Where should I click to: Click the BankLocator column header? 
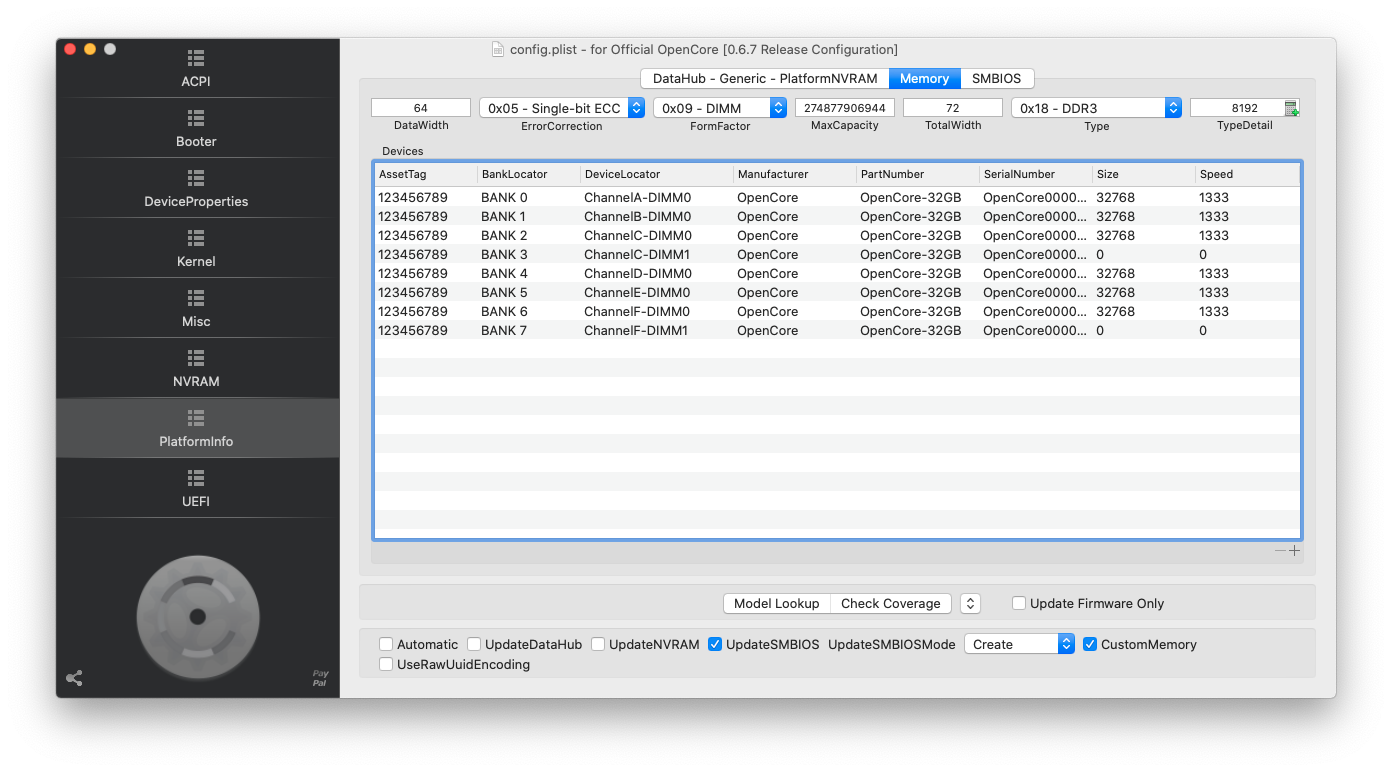click(x=529, y=174)
